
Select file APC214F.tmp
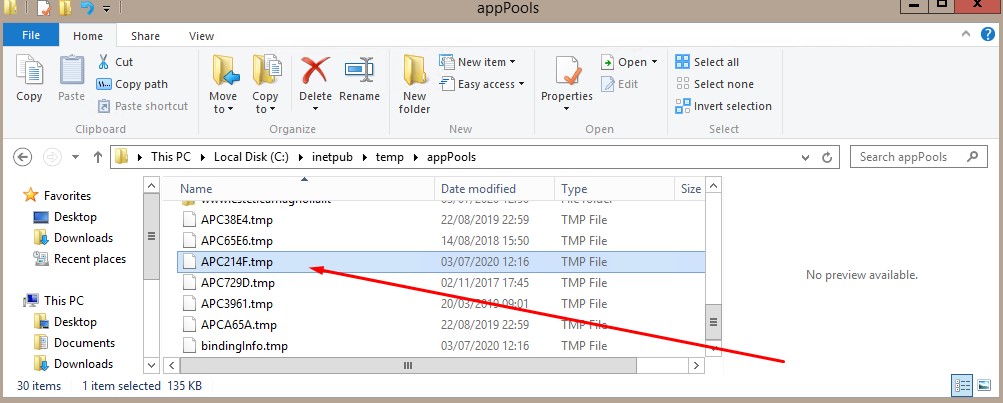441,262
